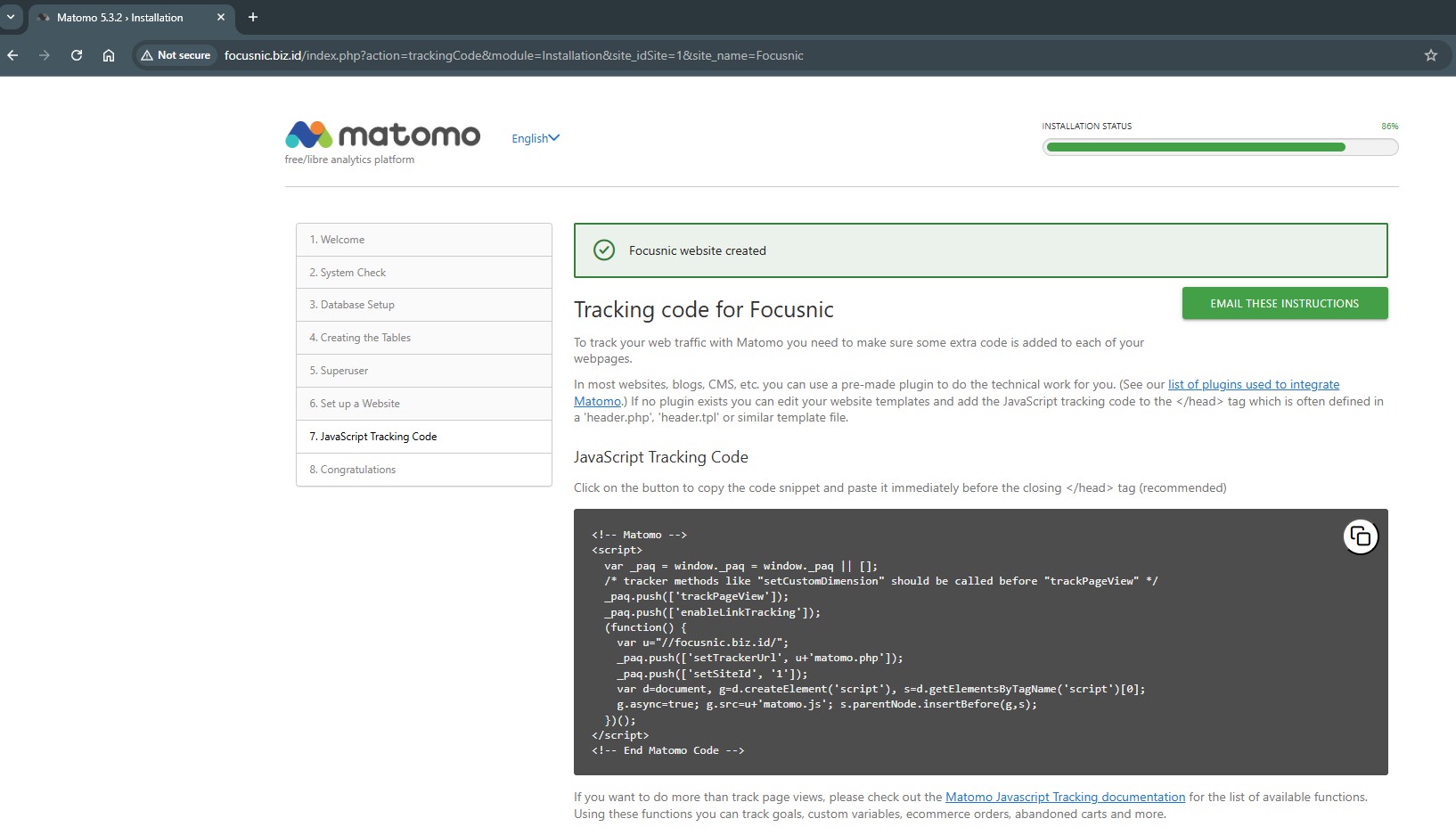Expand the tab search chevron

[11, 17]
